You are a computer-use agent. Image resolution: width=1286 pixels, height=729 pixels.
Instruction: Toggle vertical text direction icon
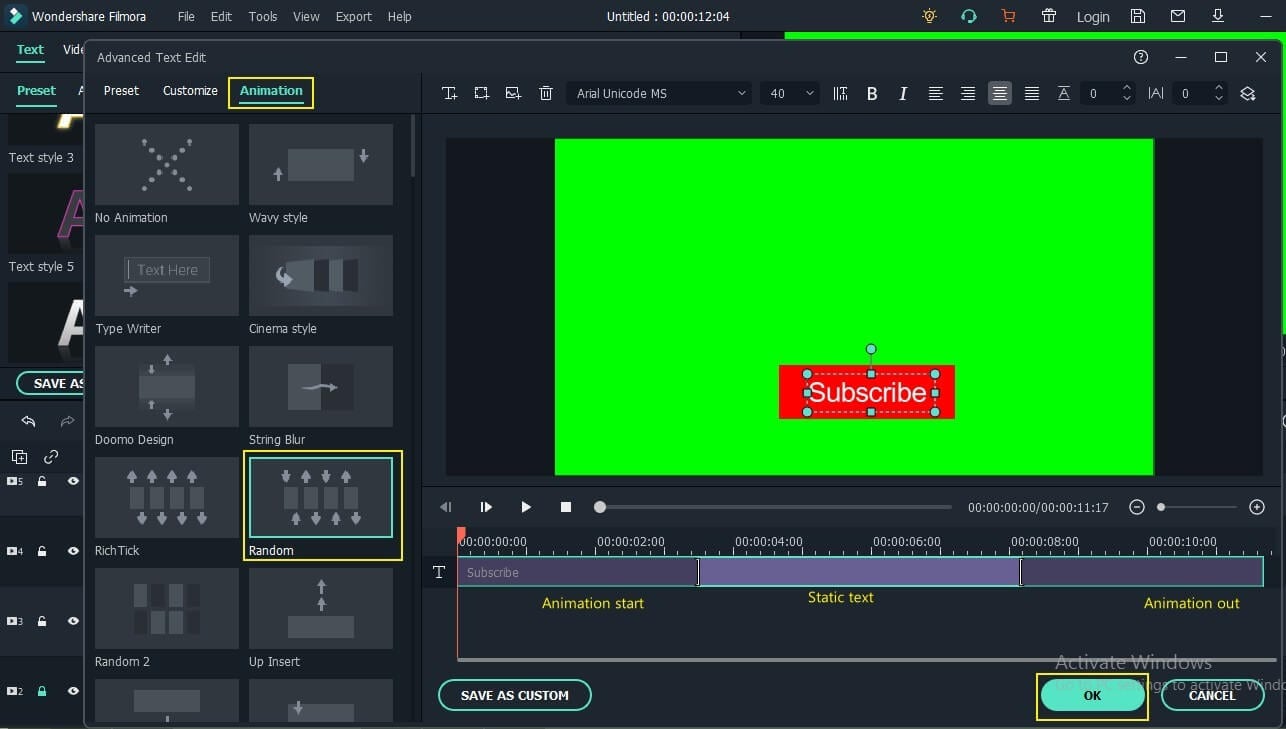[840, 93]
